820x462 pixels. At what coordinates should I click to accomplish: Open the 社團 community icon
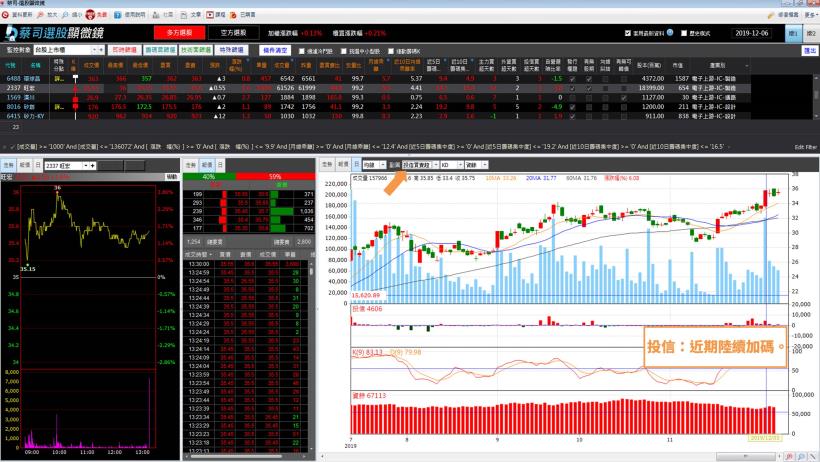(x=156, y=15)
